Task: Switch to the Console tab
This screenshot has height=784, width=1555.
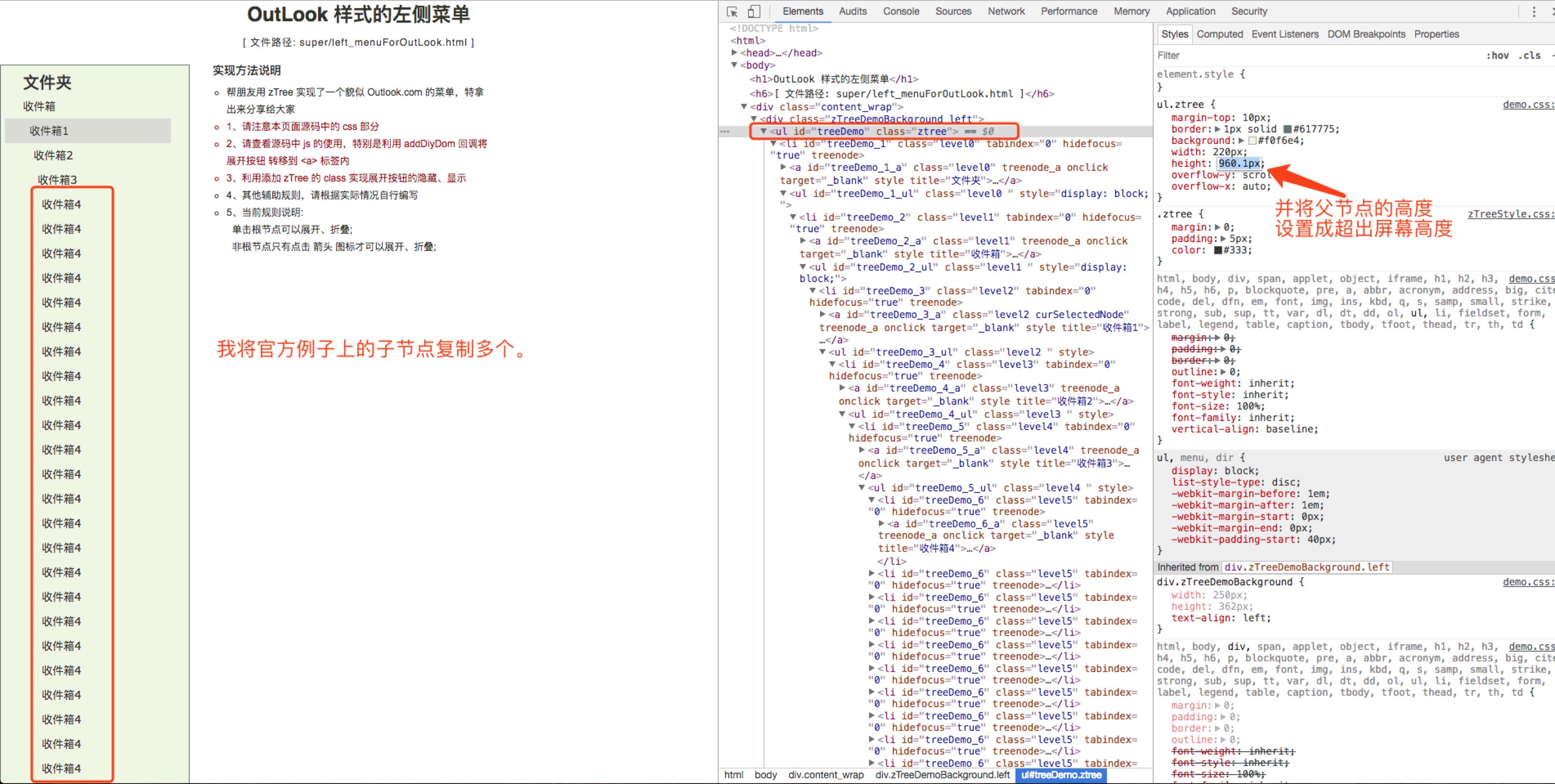Action: tap(901, 11)
